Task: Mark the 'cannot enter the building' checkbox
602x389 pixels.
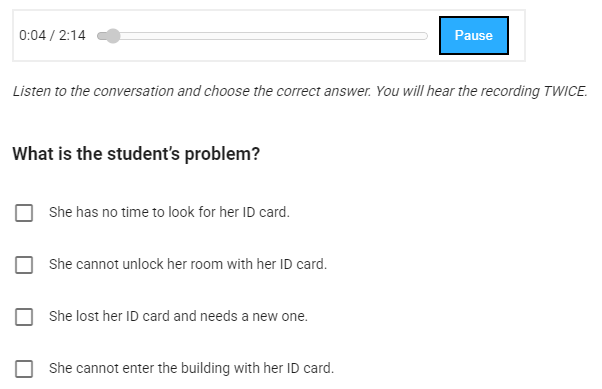Action: (24, 369)
